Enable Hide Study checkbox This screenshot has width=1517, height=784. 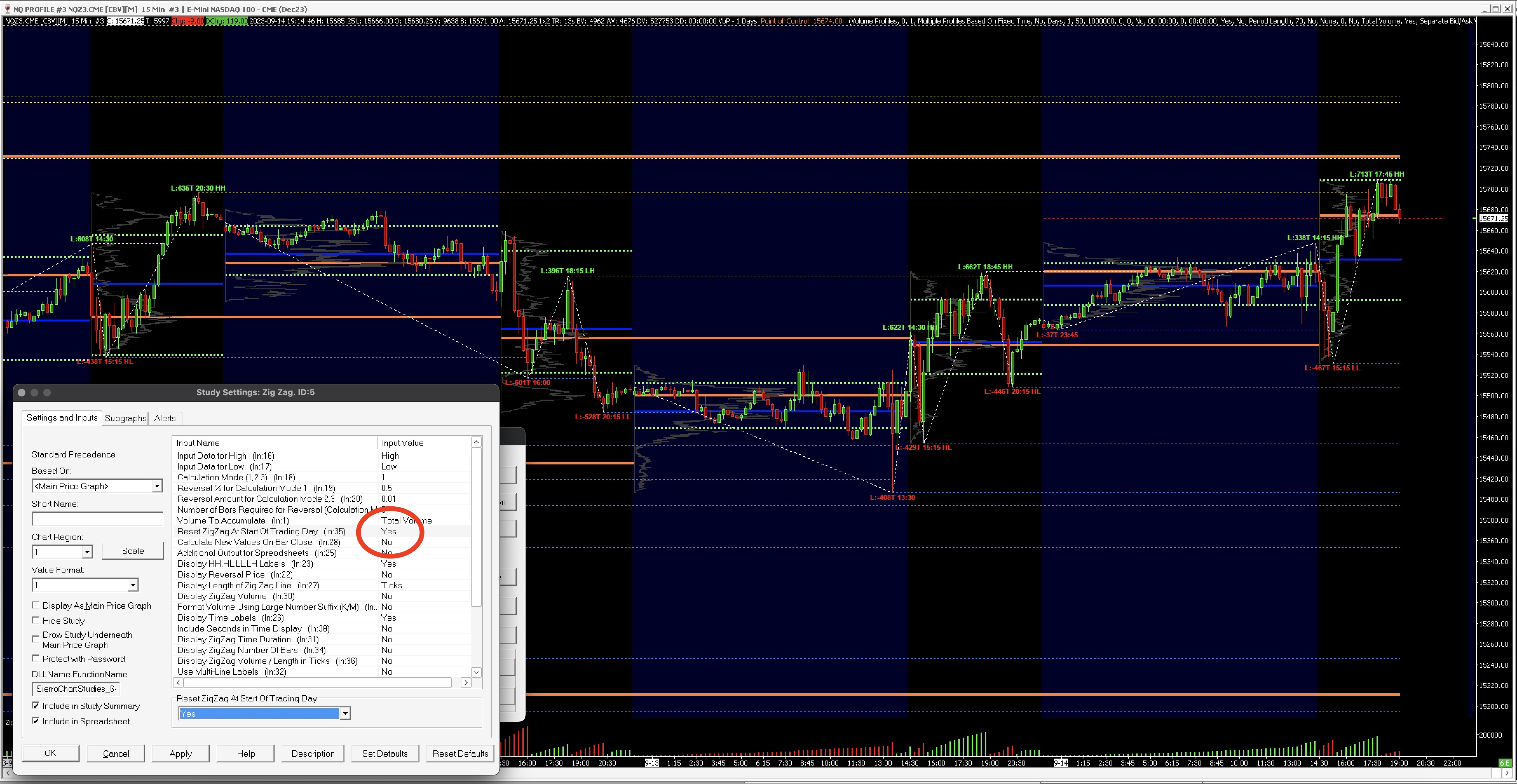click(x=36, y=620)
